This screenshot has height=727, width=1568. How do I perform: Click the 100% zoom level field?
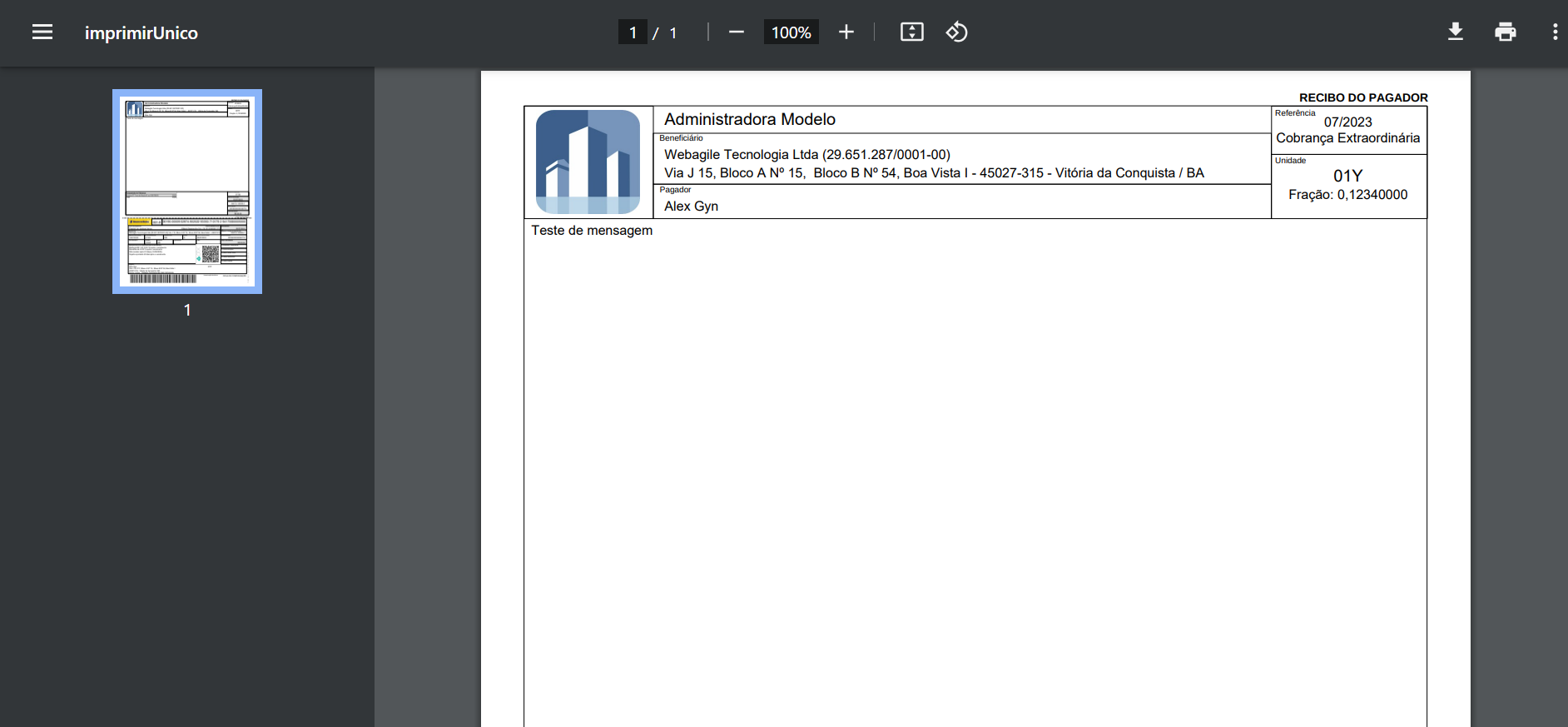click(791, 32)
